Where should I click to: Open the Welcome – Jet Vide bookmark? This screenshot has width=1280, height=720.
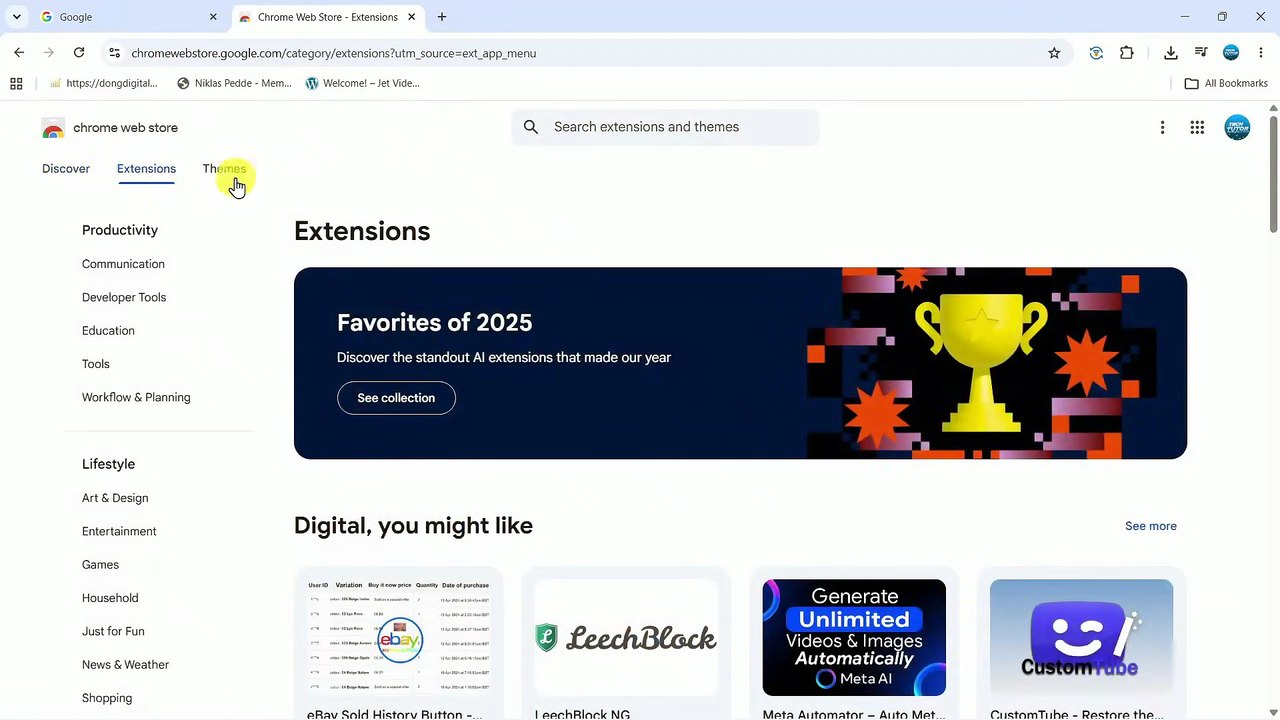(x=362, y=83)
